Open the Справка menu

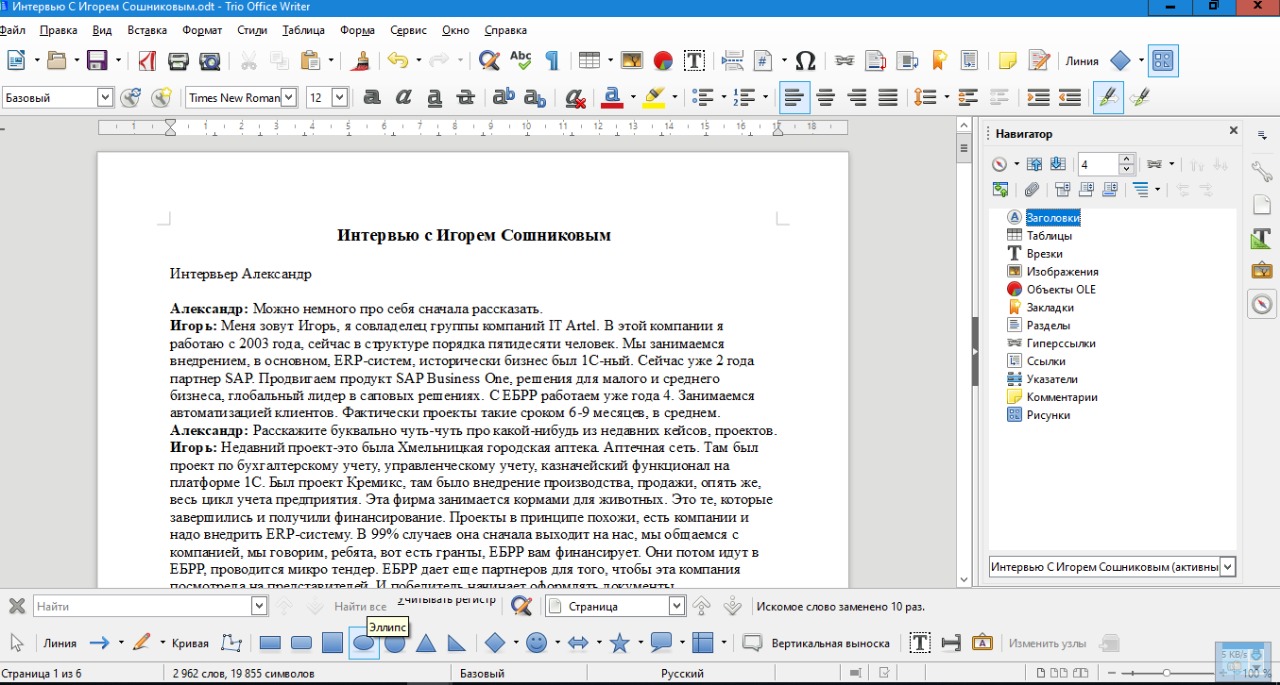click(505, 30)
